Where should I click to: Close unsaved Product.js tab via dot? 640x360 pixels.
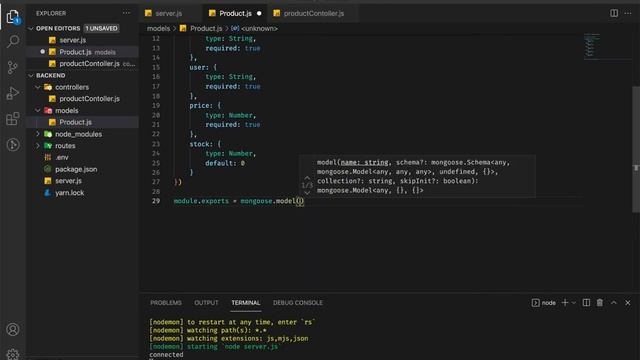(259, 13)
